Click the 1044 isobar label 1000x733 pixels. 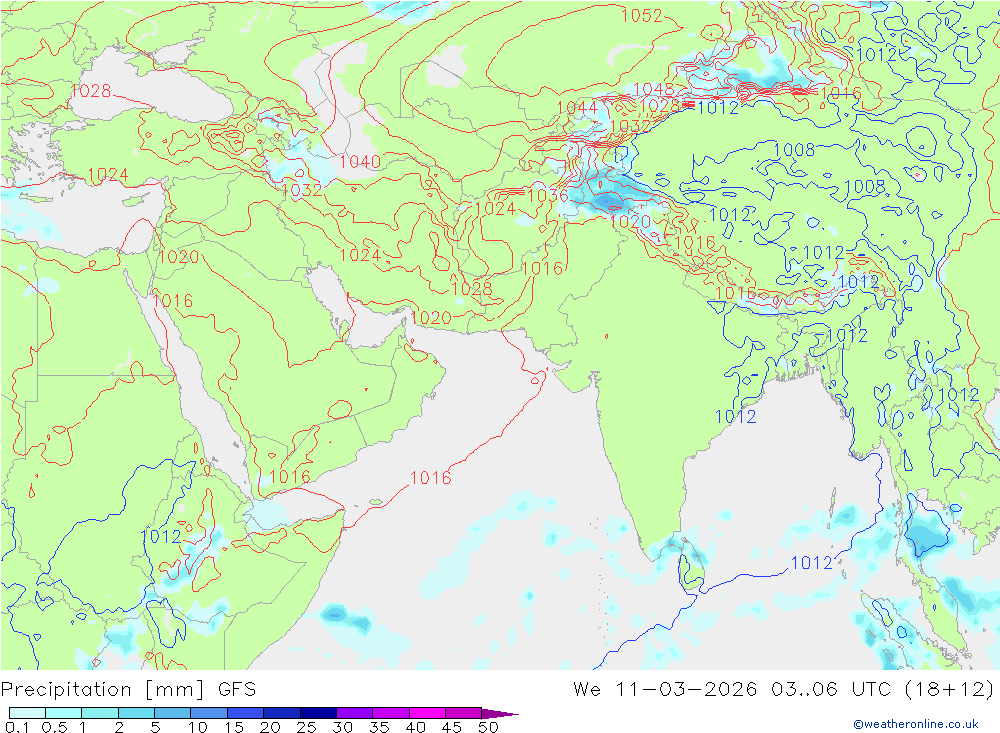(x=577, y=107)
